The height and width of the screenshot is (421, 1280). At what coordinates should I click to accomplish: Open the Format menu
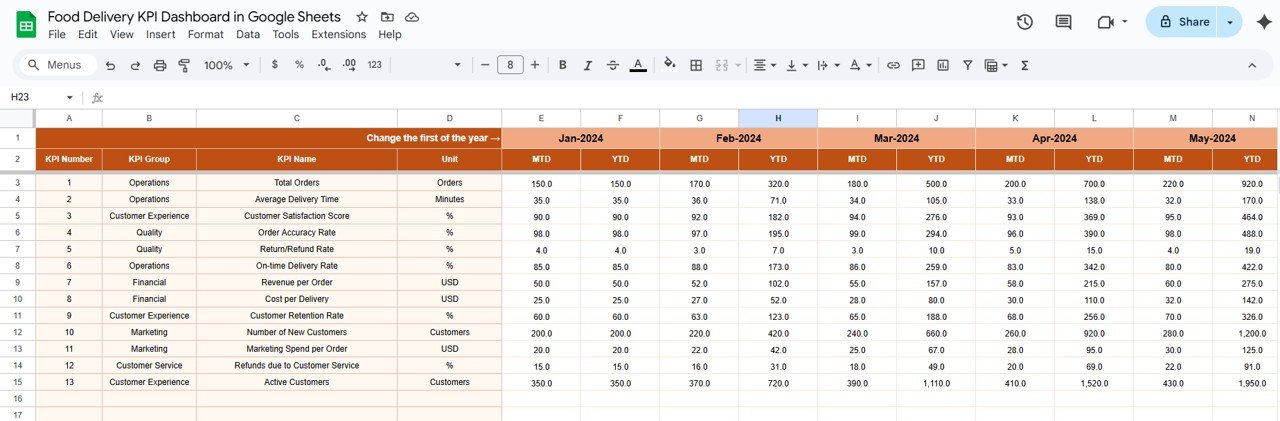[206, 34]
